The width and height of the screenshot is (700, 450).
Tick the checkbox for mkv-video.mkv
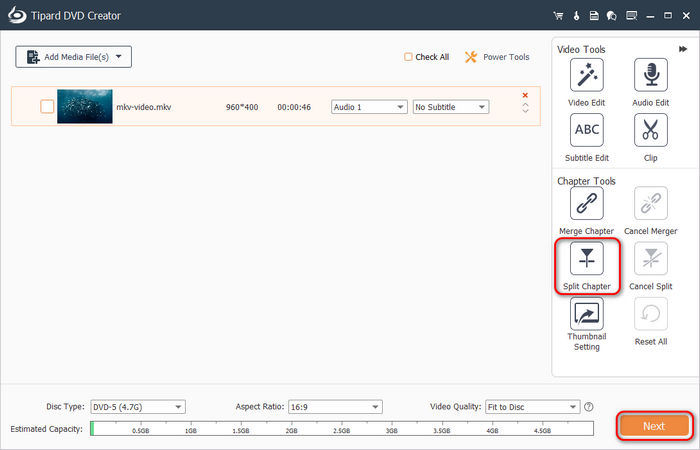tap(47, 107)
